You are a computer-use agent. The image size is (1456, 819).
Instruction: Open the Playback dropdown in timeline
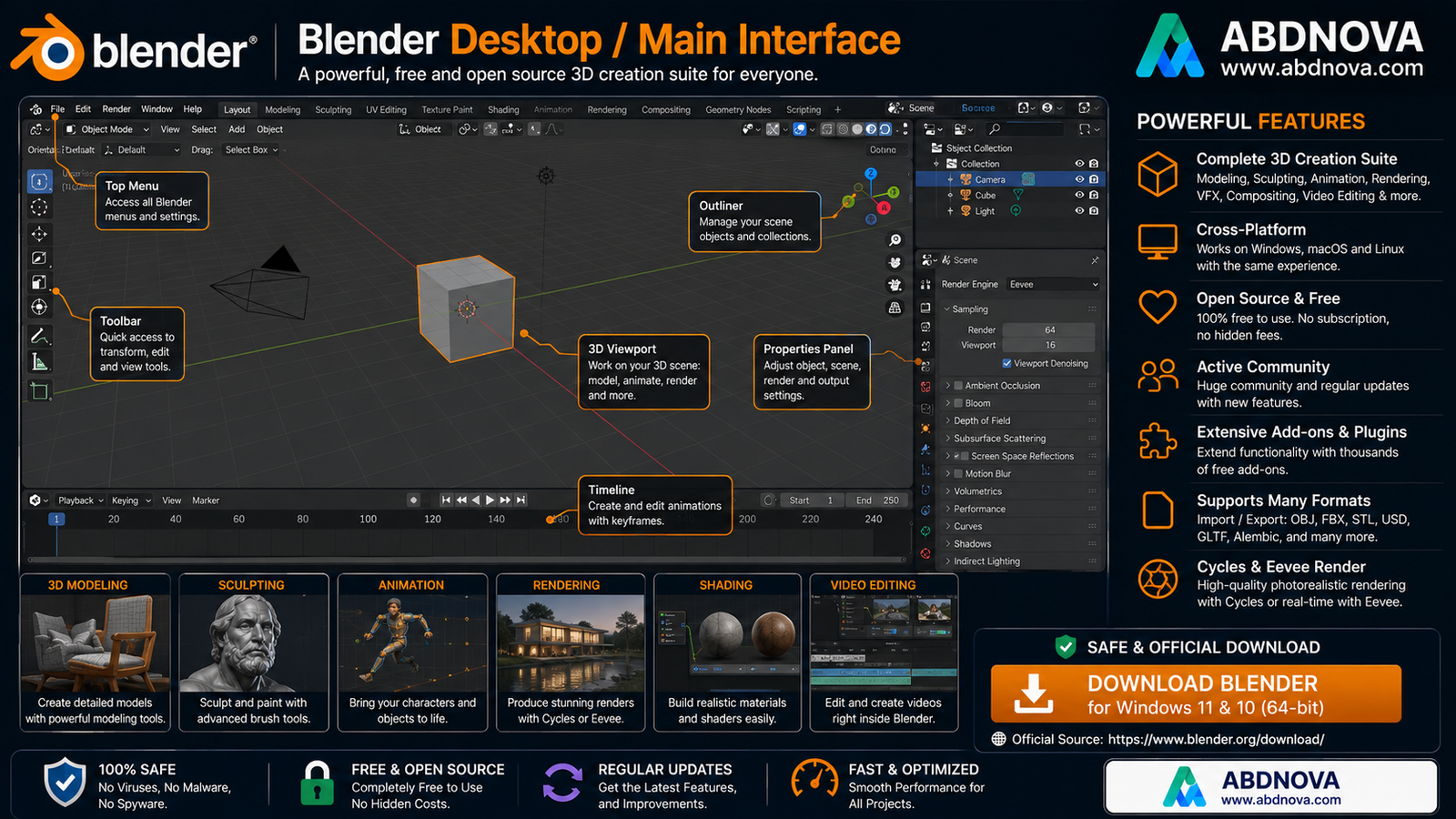(x=80, y=500)
